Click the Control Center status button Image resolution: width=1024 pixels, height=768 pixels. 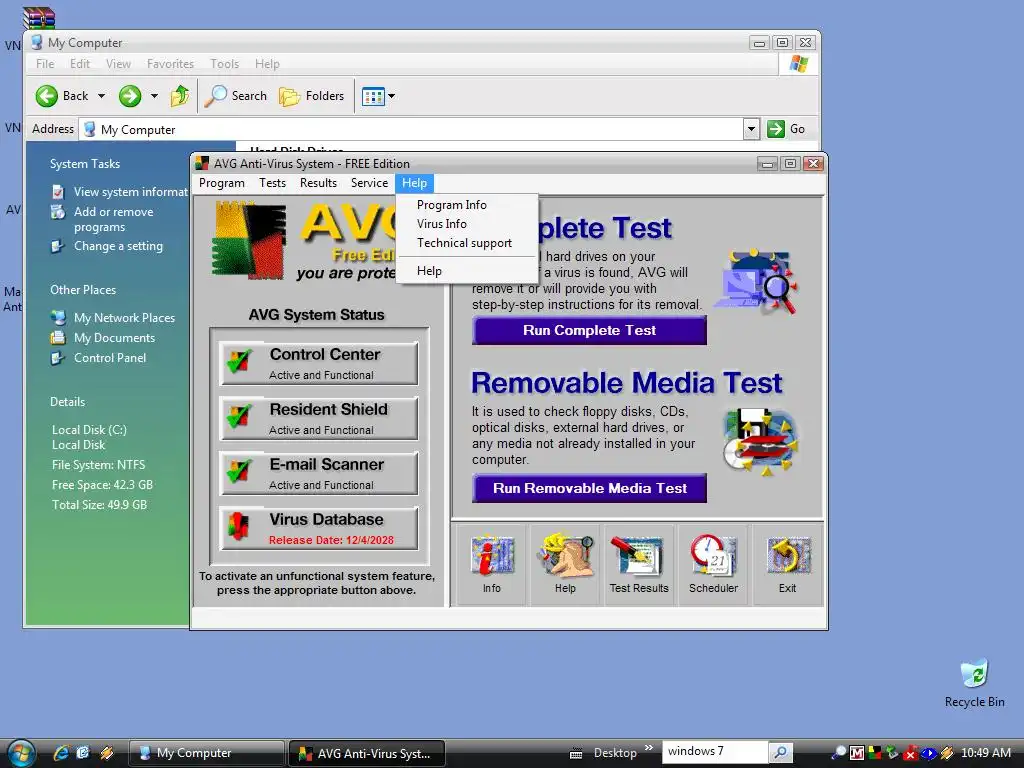(x=319, y=363)
